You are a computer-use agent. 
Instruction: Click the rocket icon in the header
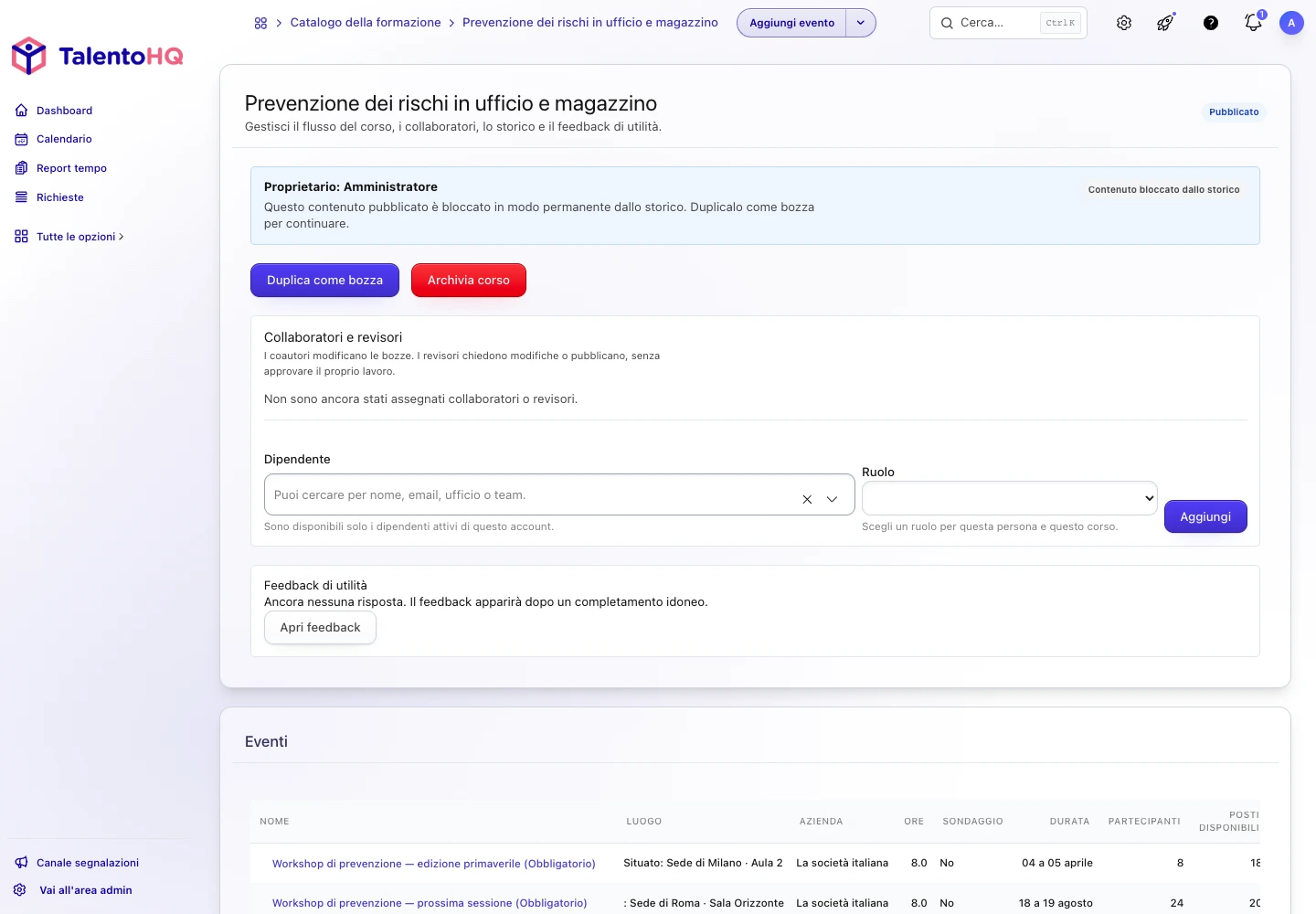point(1166,23)
